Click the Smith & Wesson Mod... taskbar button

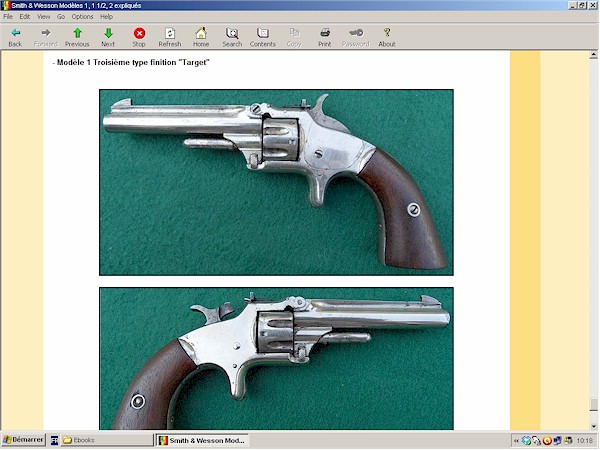pos(203,440)
